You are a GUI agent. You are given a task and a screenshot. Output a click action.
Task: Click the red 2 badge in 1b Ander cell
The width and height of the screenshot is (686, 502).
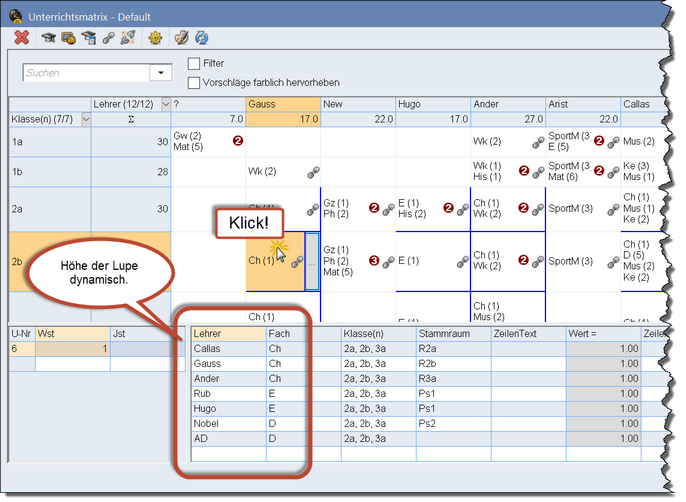pyautogui.click(x=524, y=171)
